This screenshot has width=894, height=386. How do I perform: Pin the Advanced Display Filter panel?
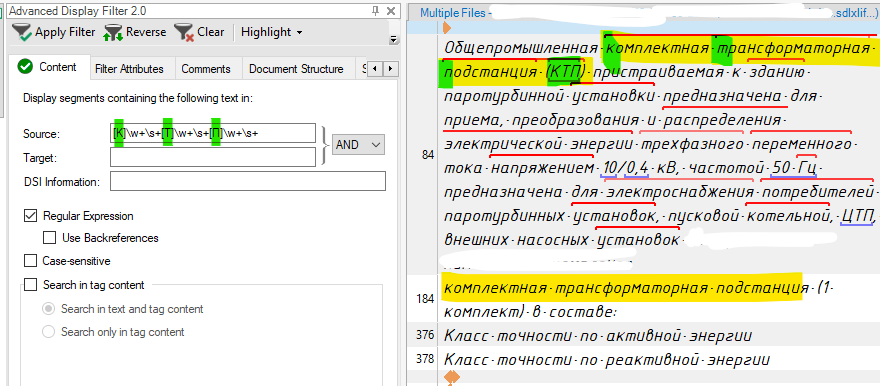coord(375,11)
